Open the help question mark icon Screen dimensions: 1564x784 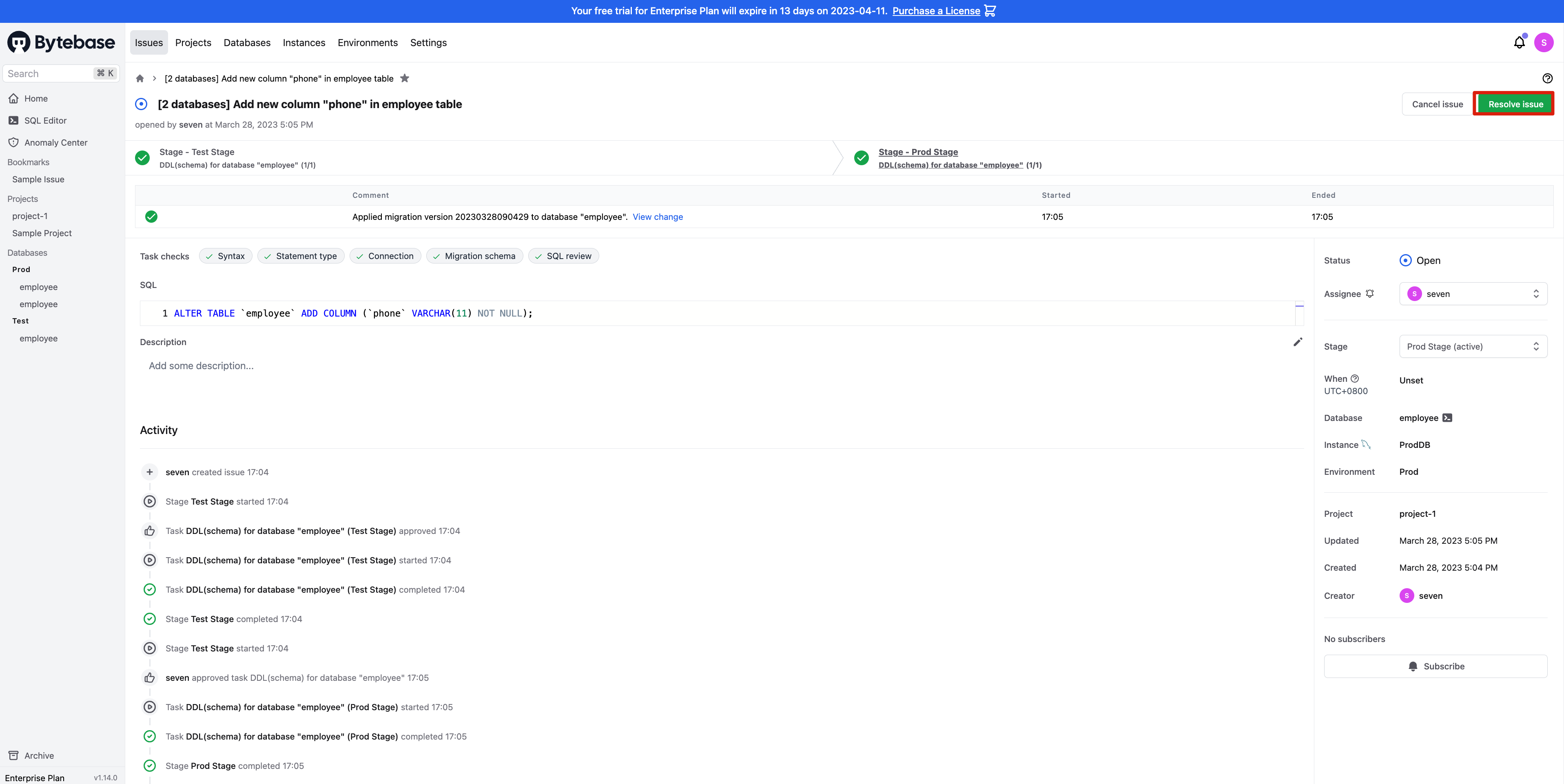(x=1547, y=78)
